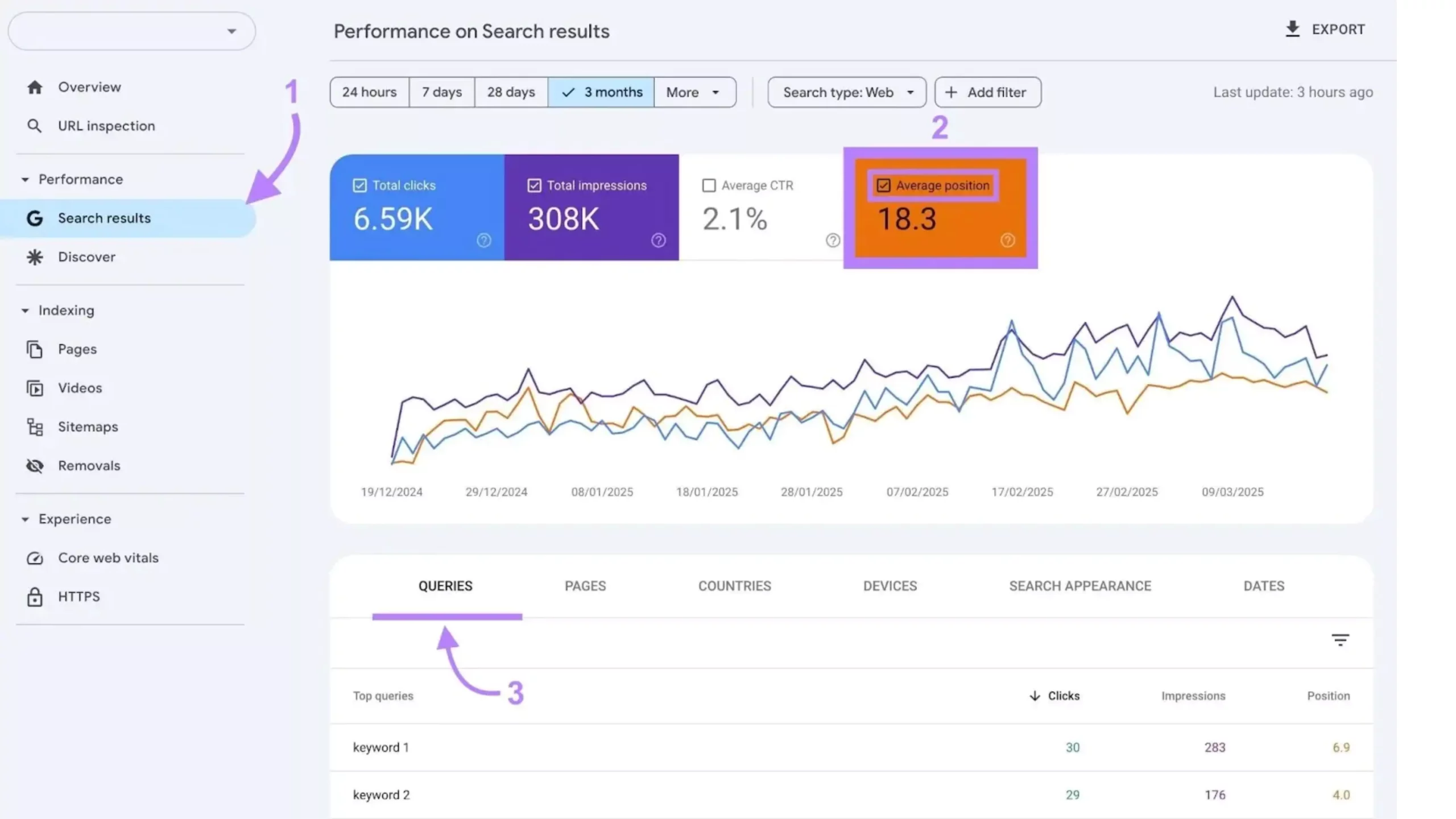1456x819 pixels.
Task: Click the table filter rows icon
Action: [x=1340, y=640]
